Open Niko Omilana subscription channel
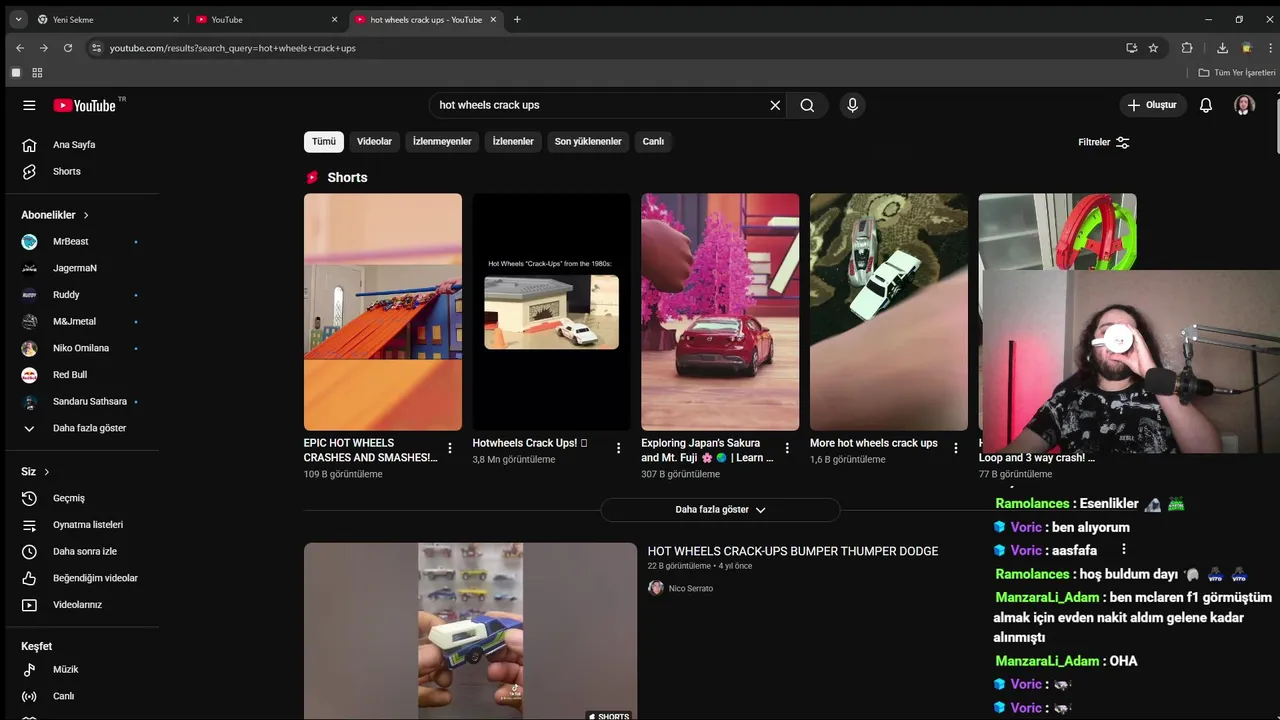The width and height of the screenshot is (1280, 720). pos(82,348)
